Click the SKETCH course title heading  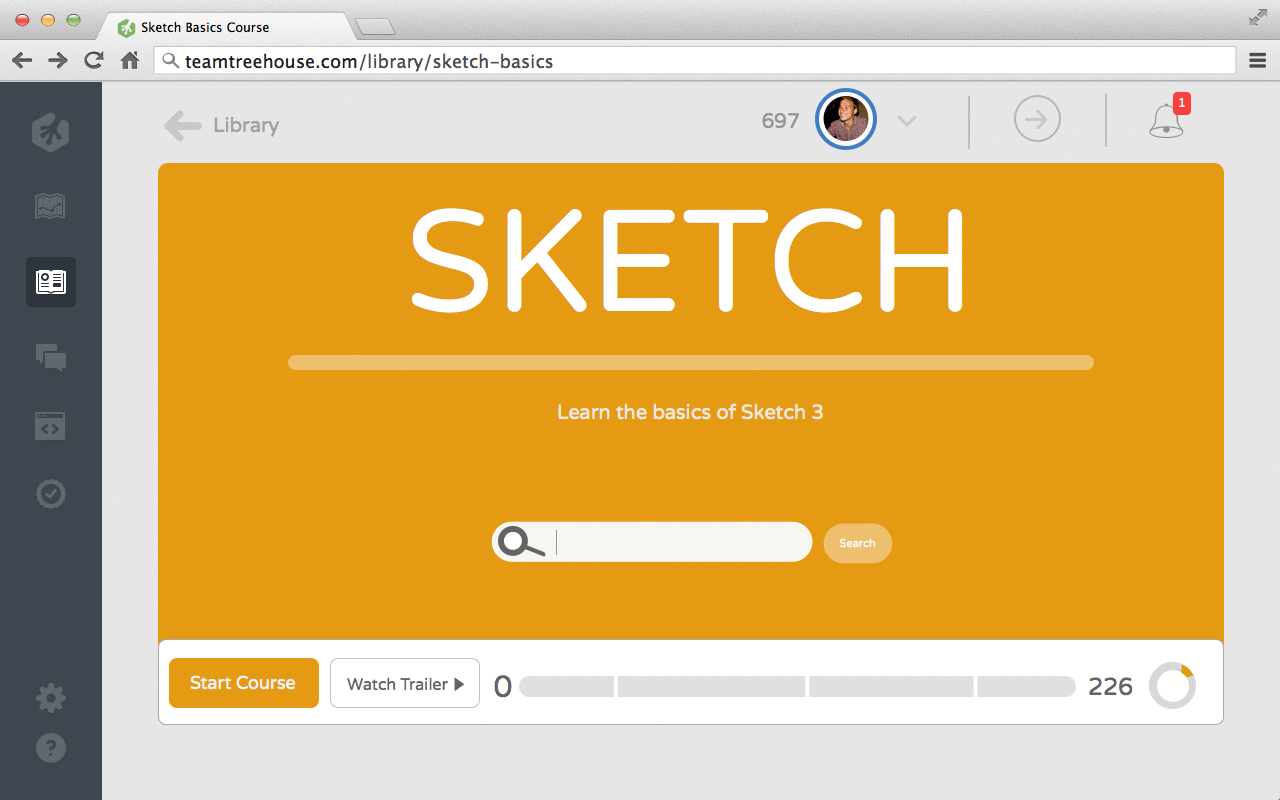pos(688,260)
